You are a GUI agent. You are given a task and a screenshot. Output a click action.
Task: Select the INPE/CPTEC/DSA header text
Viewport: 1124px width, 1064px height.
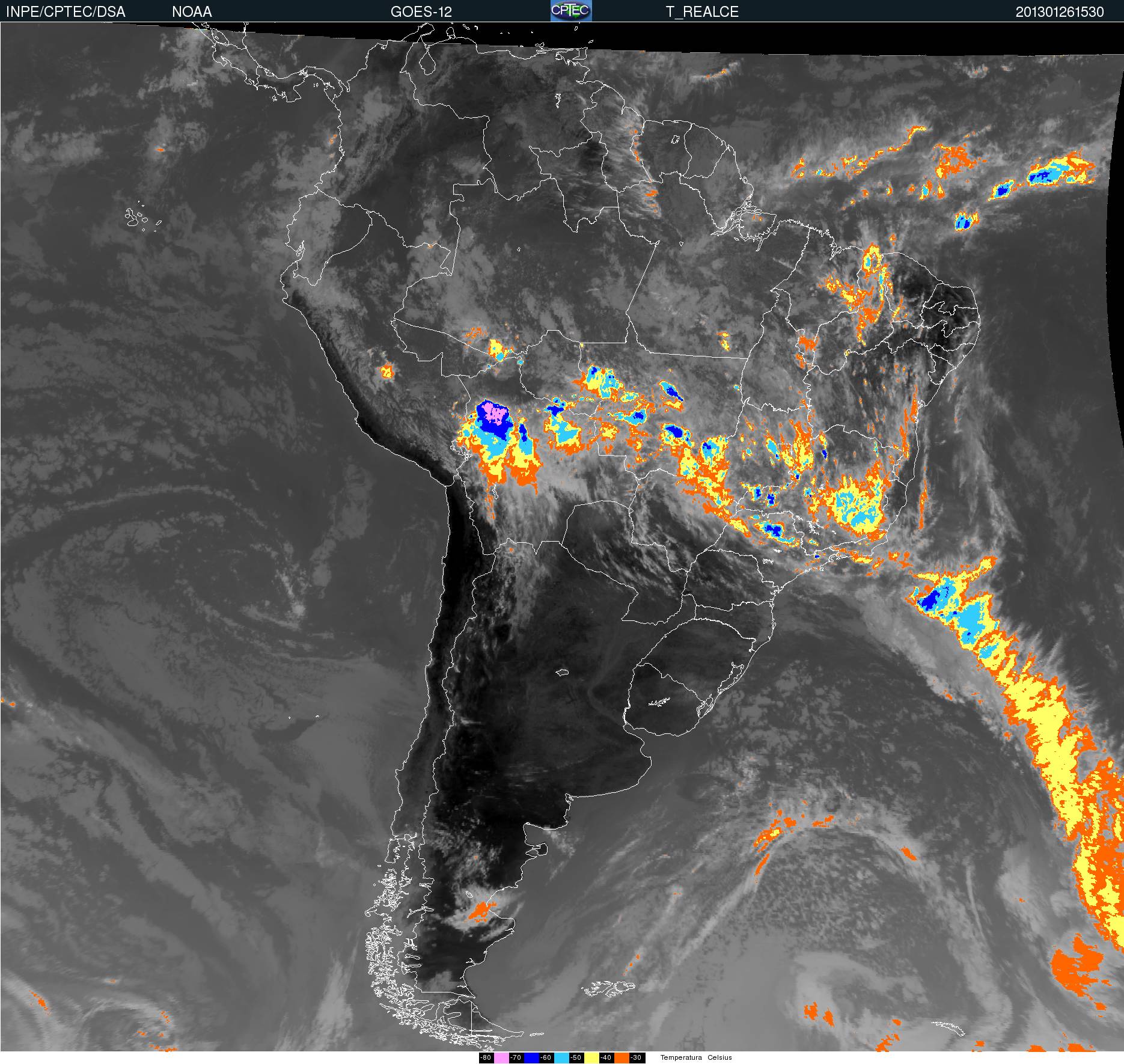(x=66, y=12)
